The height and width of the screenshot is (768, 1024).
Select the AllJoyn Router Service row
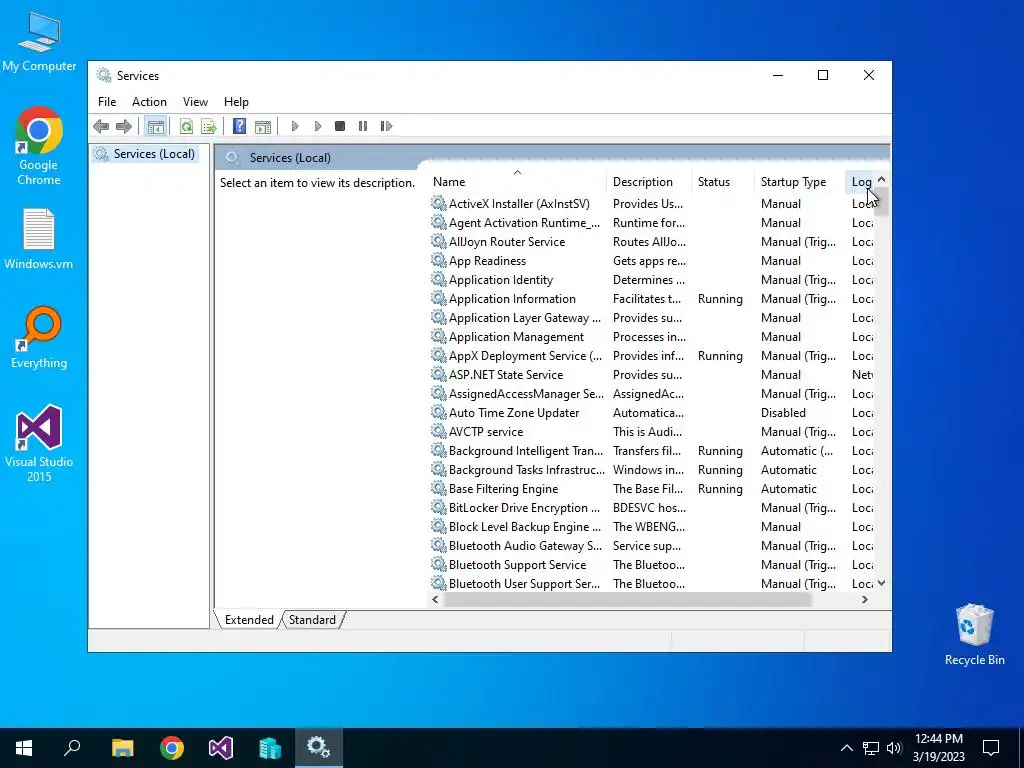tap(652, 242)
